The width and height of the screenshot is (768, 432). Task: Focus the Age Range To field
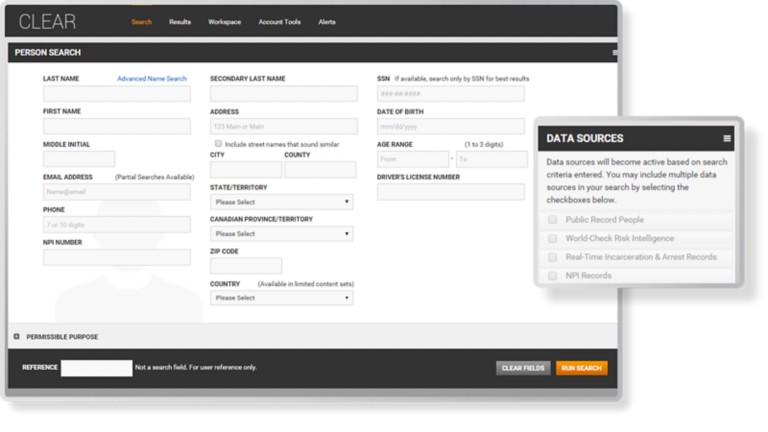click(x=492, y=159)
